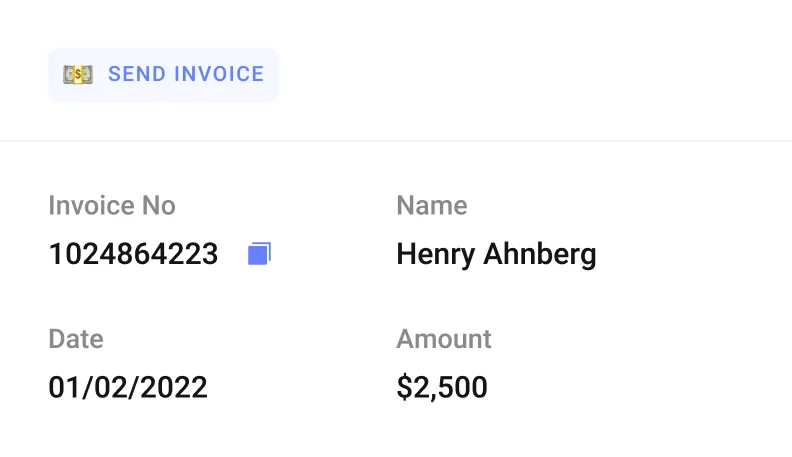Select the amount value $2,500
Screen dimensions: 792x457
pos(442,387)
